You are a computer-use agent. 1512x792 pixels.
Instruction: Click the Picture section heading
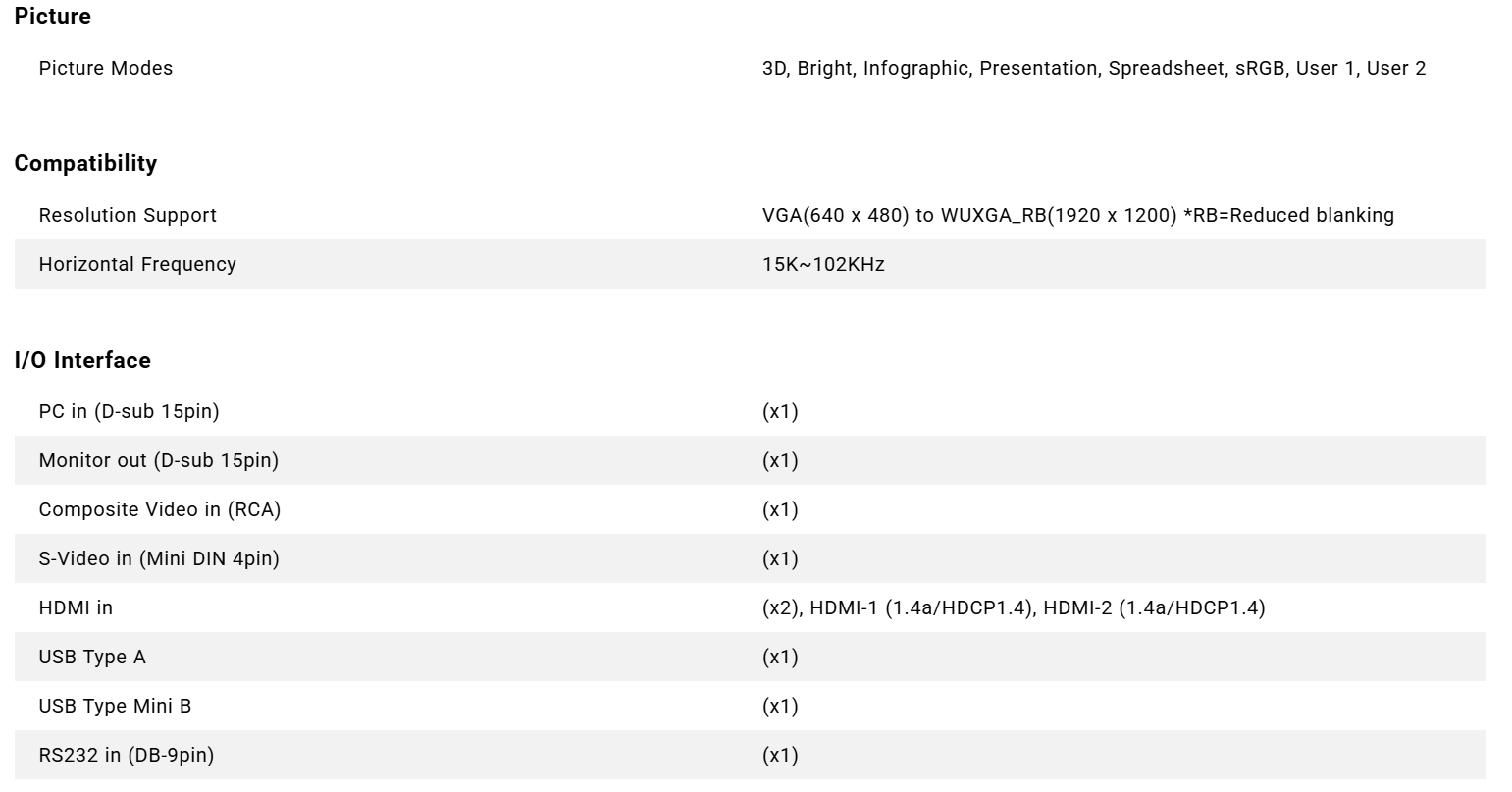point(52,17)
